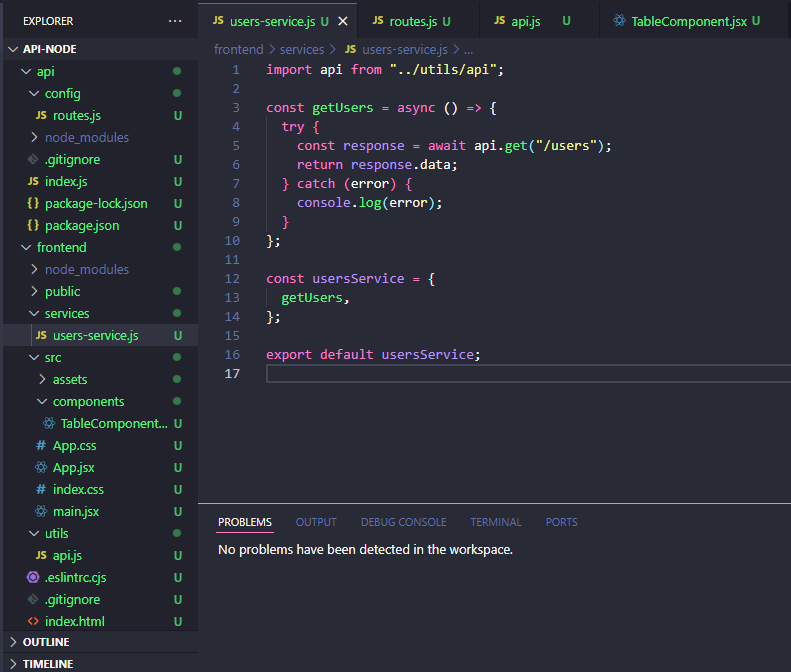Open the DEBUG CONSOLE panel tab
The height and width of the screenshot is (672, 791).
click(x=403, y=522)
